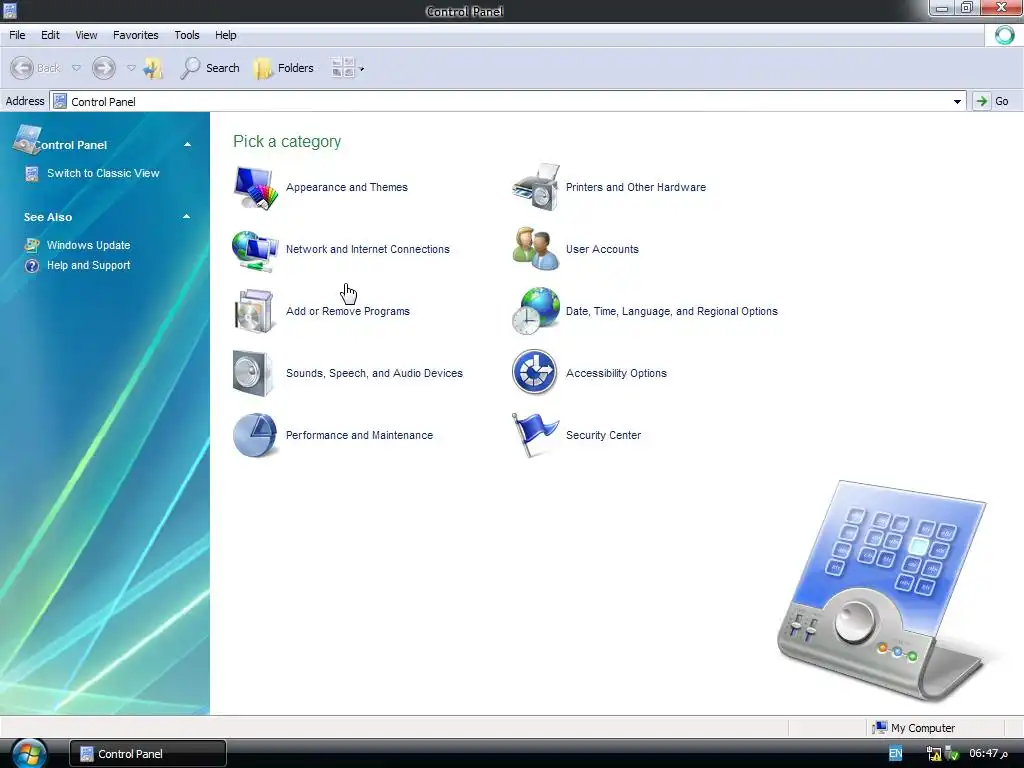
Task: Click the network connection tray icon
Action: (x=934, y=754)
